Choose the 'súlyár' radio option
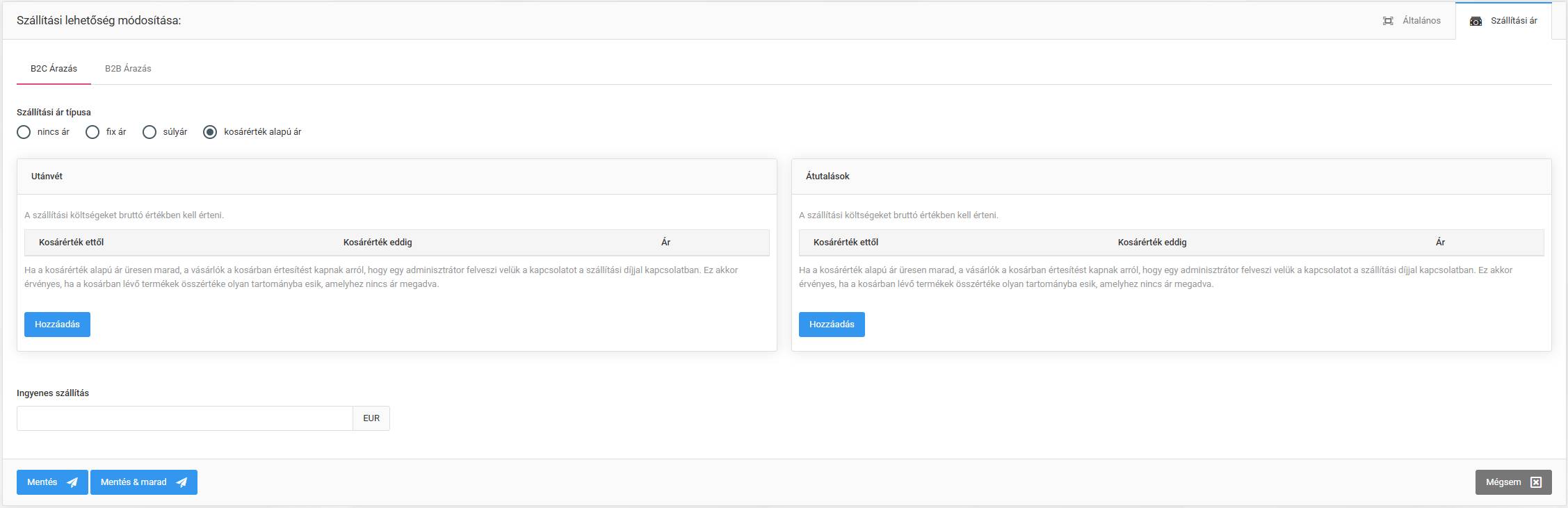The height and width of the screenshot is (508, 1568). 149,132
